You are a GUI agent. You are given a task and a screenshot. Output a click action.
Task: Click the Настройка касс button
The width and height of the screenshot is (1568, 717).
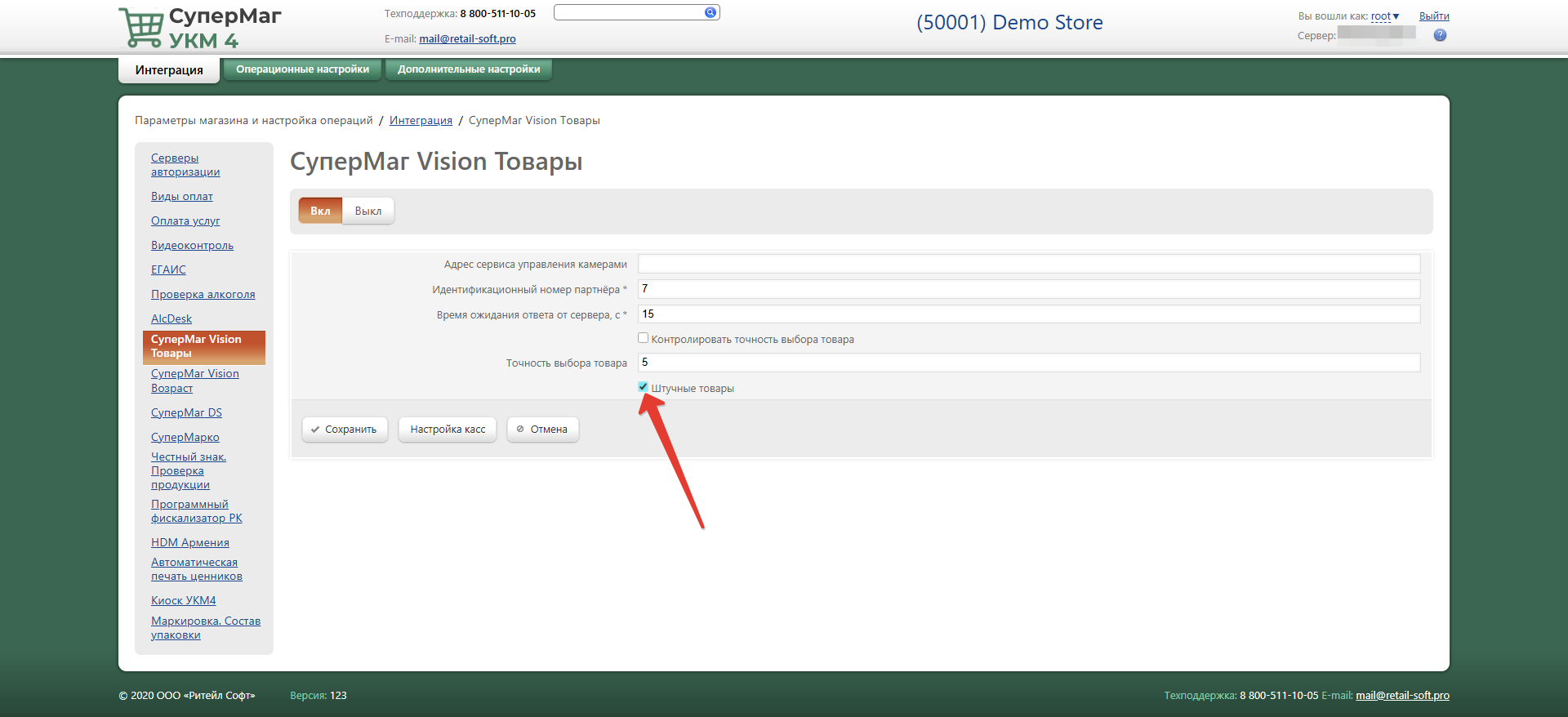448,430
